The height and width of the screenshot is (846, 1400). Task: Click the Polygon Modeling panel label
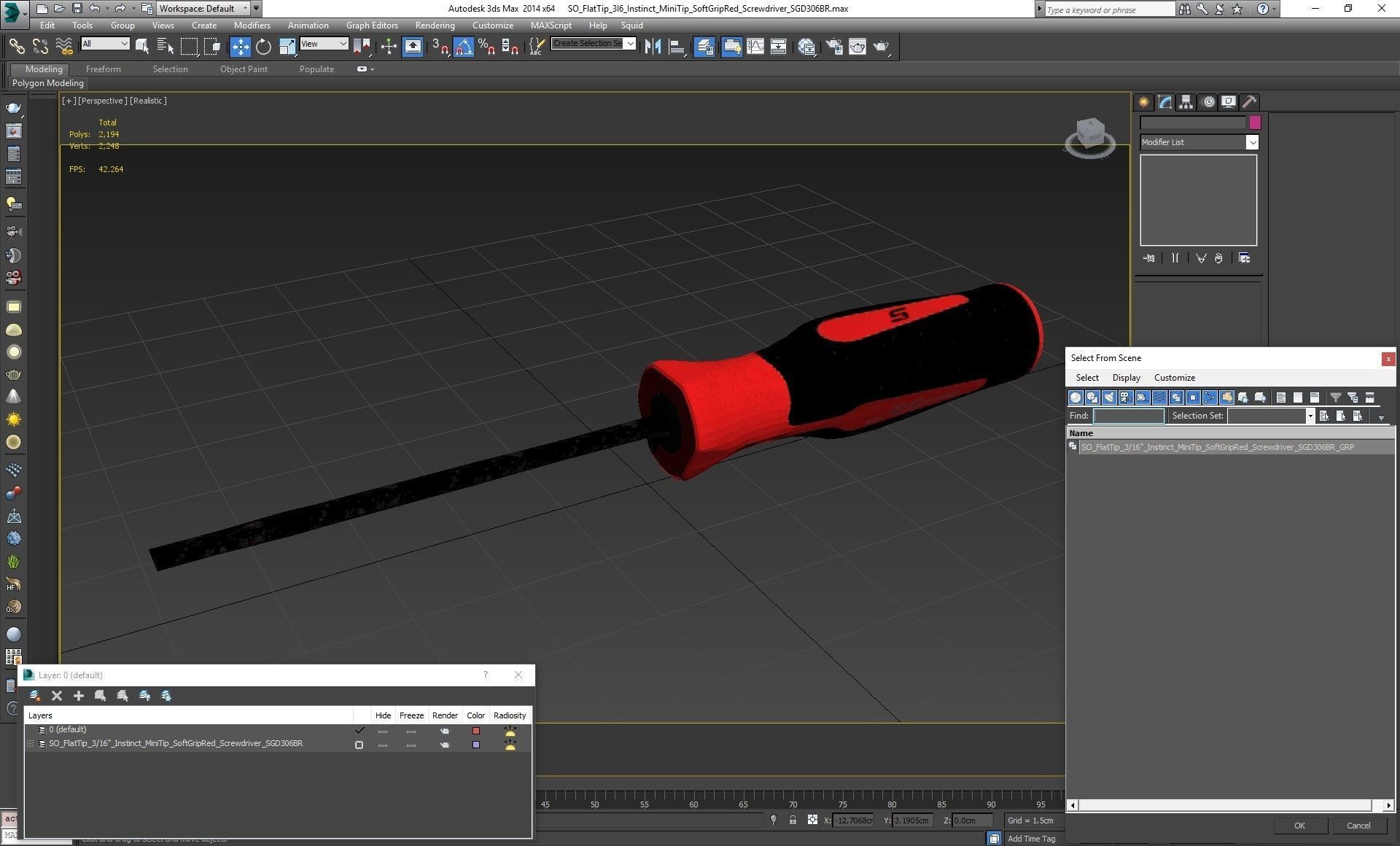tap(48, 83)
